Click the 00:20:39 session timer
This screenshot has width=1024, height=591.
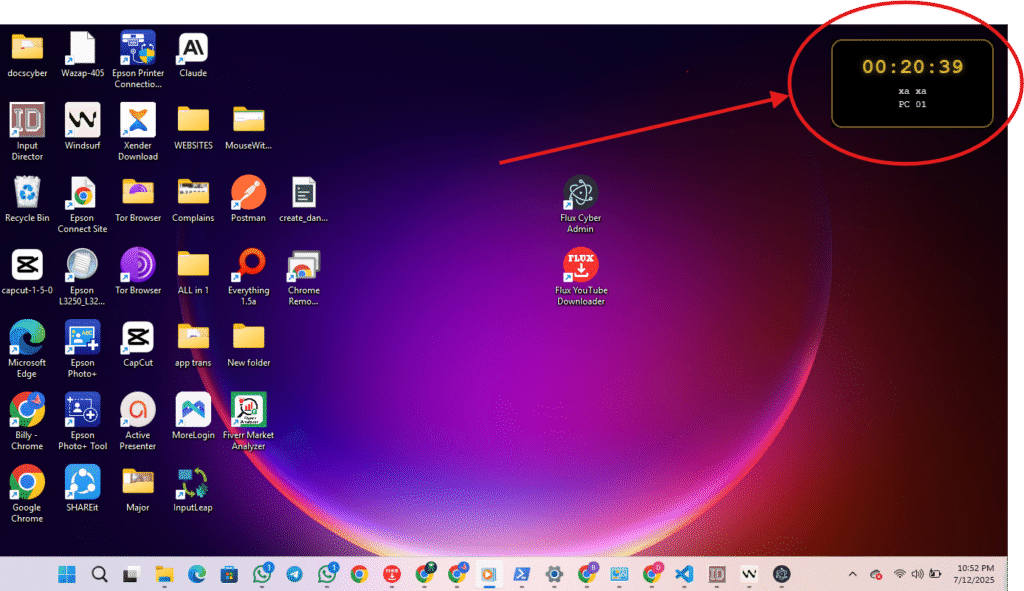click(x=912, y=67)
